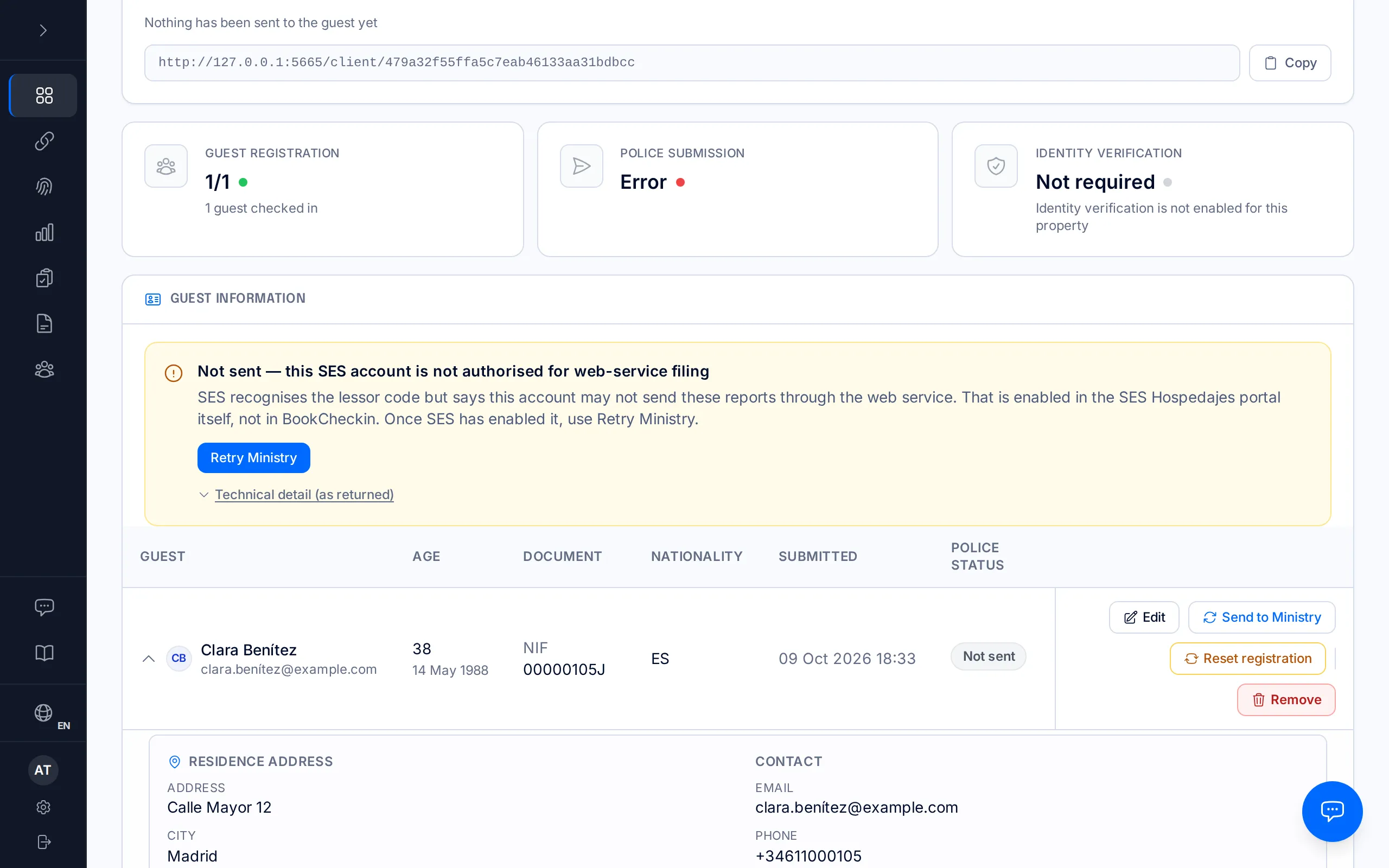1389x868 pixels.
Task: Open the document page icon in sidebar
Action: coord(43,324)
